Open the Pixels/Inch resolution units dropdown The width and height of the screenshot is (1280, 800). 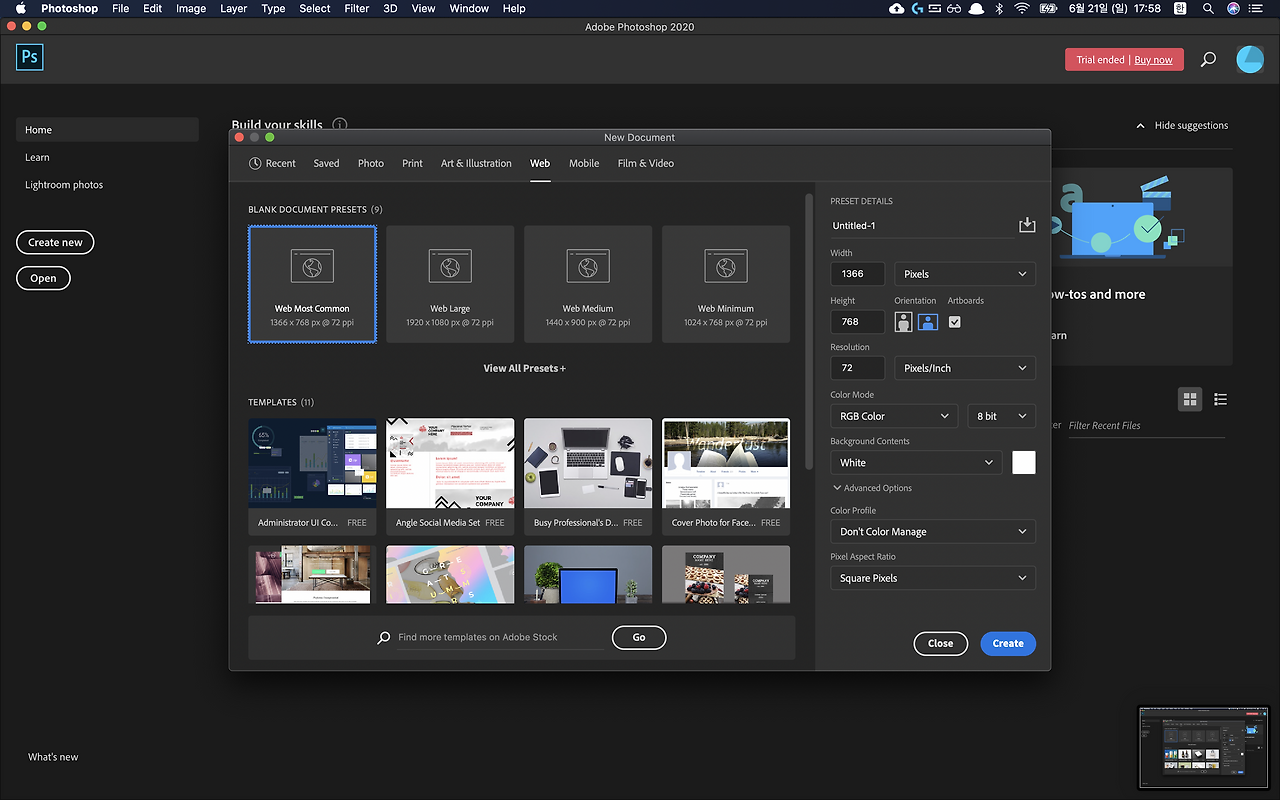point(965,368)
